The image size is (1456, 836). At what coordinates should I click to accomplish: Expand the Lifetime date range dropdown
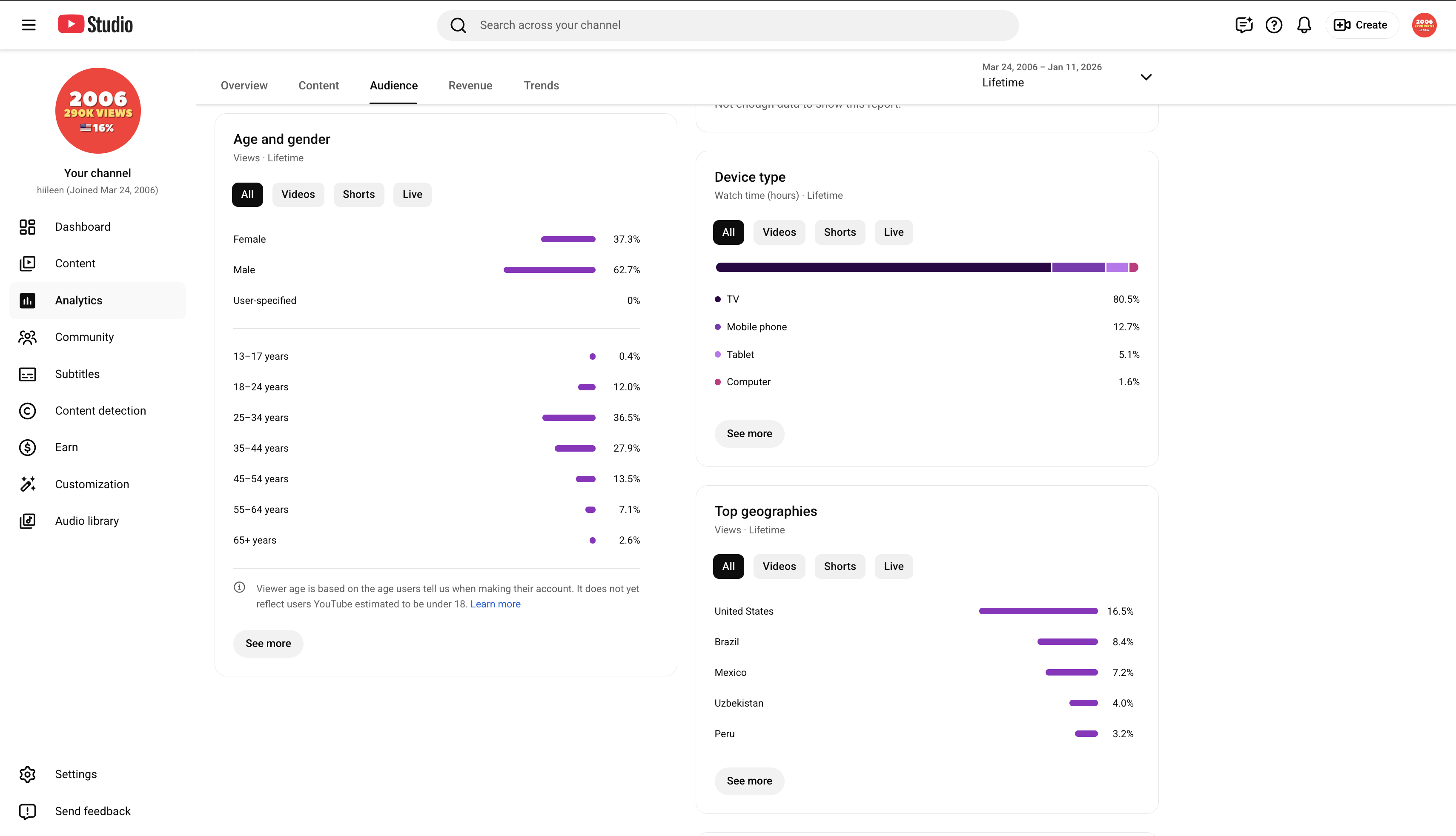coord(1068,75)
